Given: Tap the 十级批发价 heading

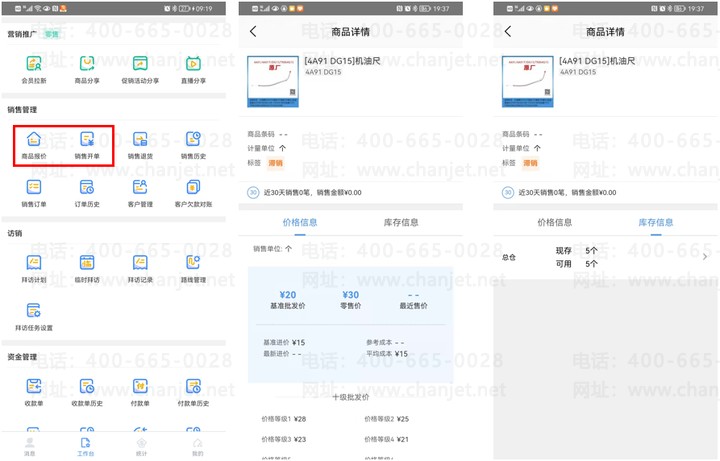Looking at the screenshot, I should tap(351, 397).
